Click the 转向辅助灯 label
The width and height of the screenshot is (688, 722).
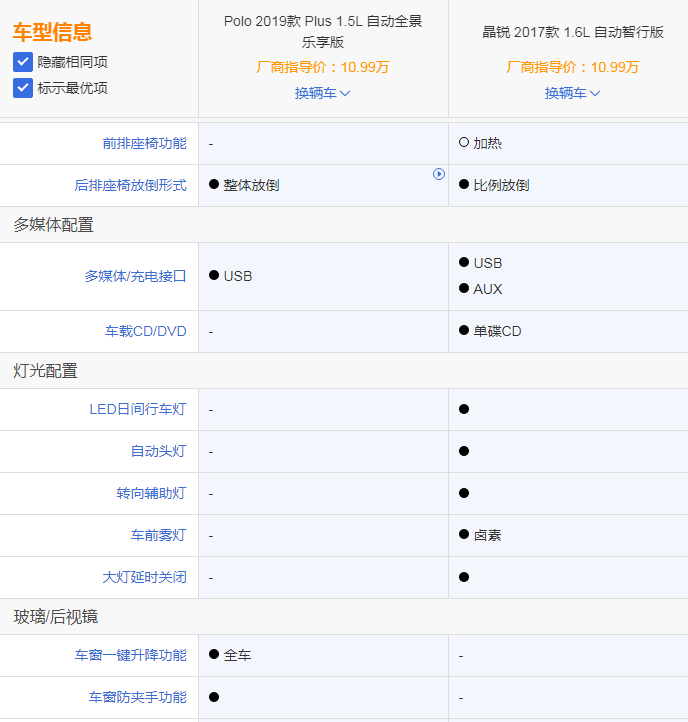(x=151, y=493)
